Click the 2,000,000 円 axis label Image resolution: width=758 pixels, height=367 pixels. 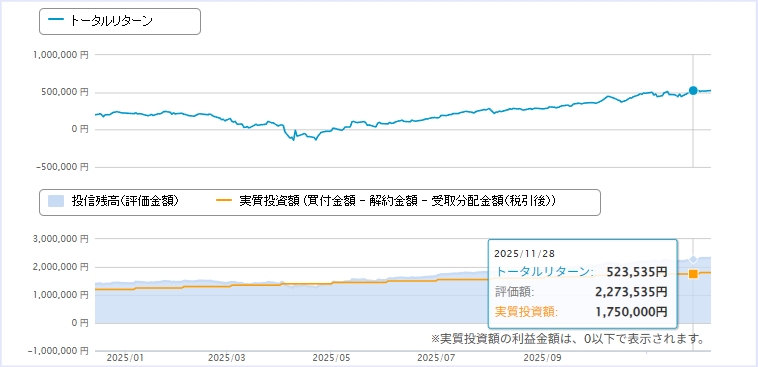(61, 267)
